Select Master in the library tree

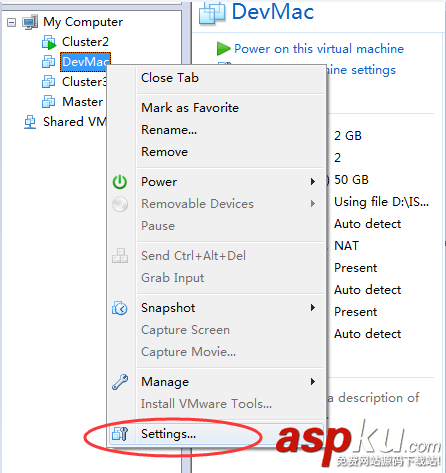click(x=83, y=102)
